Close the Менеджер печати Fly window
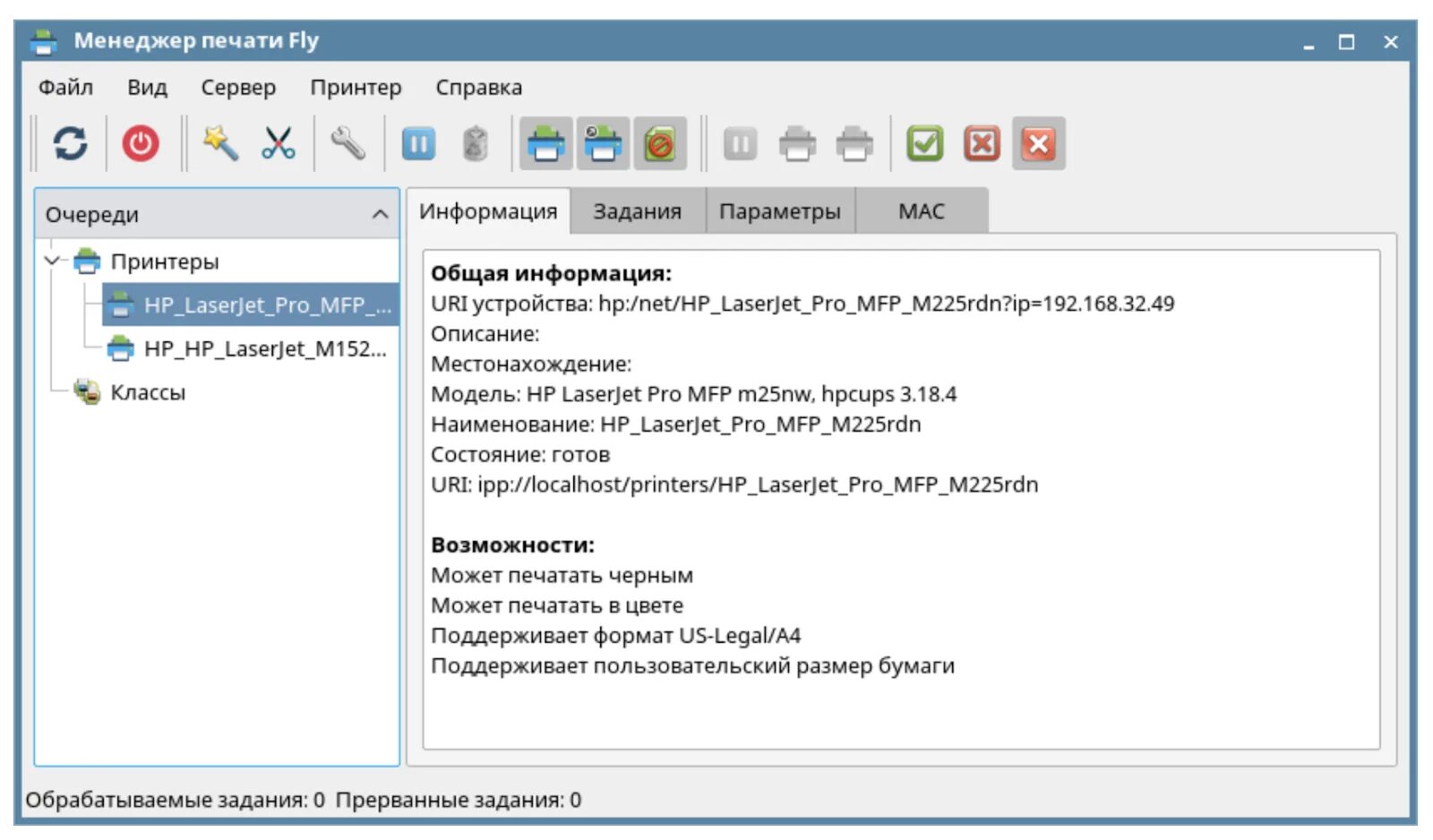 point(1390,42)
